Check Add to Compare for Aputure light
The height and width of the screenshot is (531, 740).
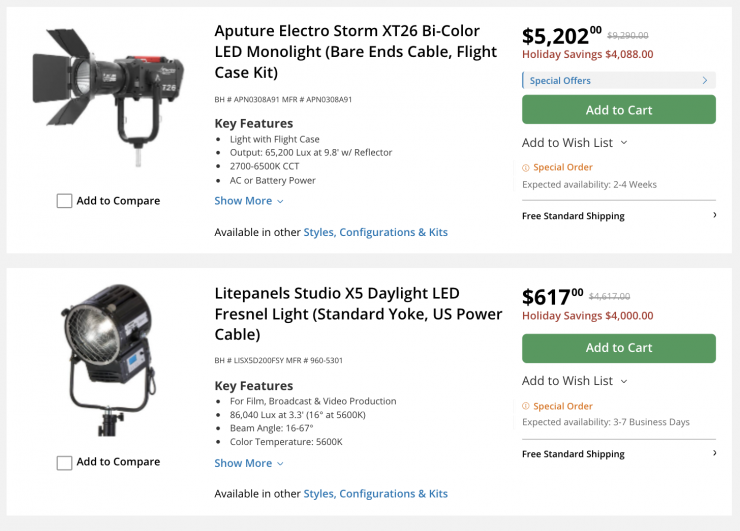65,201
